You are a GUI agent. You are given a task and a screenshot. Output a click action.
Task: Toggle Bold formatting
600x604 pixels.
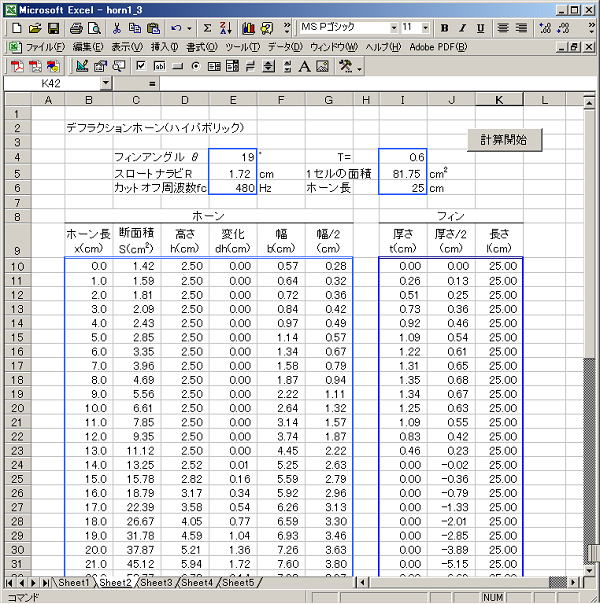[445, 28]
